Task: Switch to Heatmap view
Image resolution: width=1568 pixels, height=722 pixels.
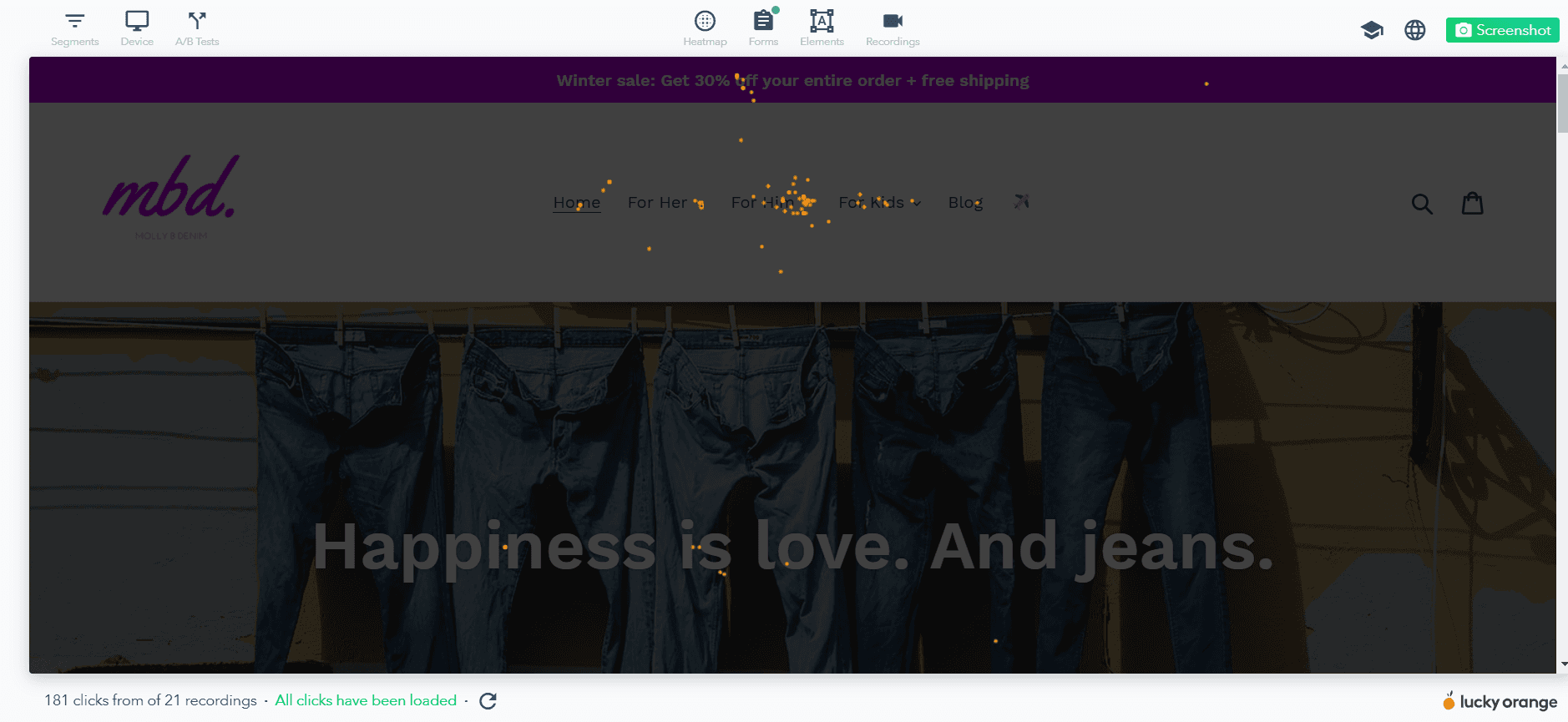Action: click(705, 28)
